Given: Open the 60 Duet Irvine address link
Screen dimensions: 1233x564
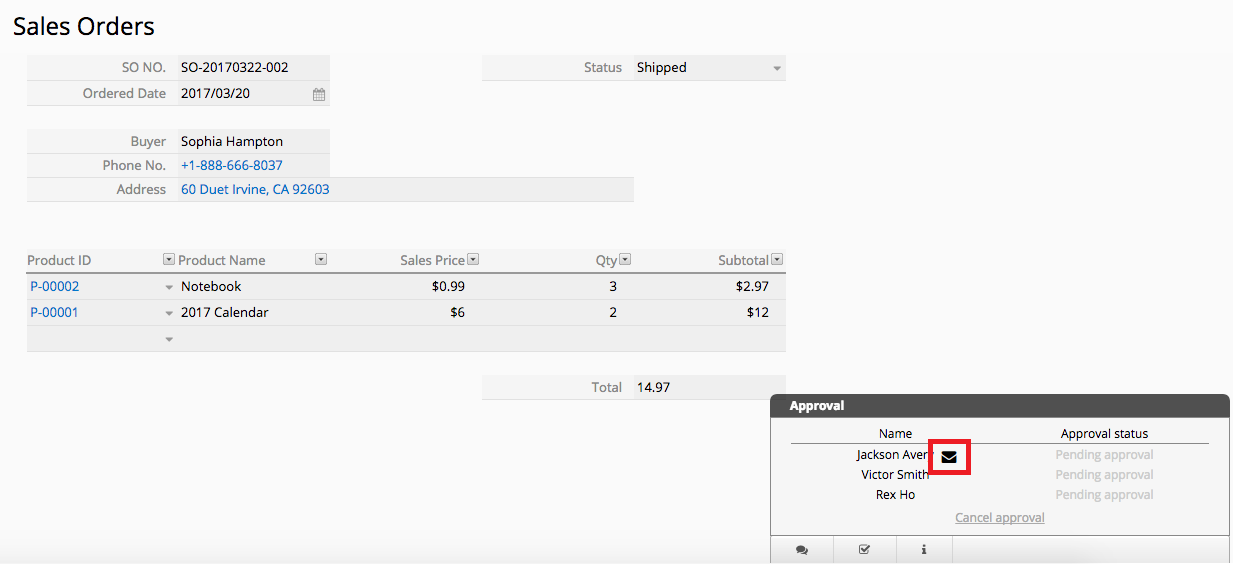Looking at the screenshot, I should 255,189.
